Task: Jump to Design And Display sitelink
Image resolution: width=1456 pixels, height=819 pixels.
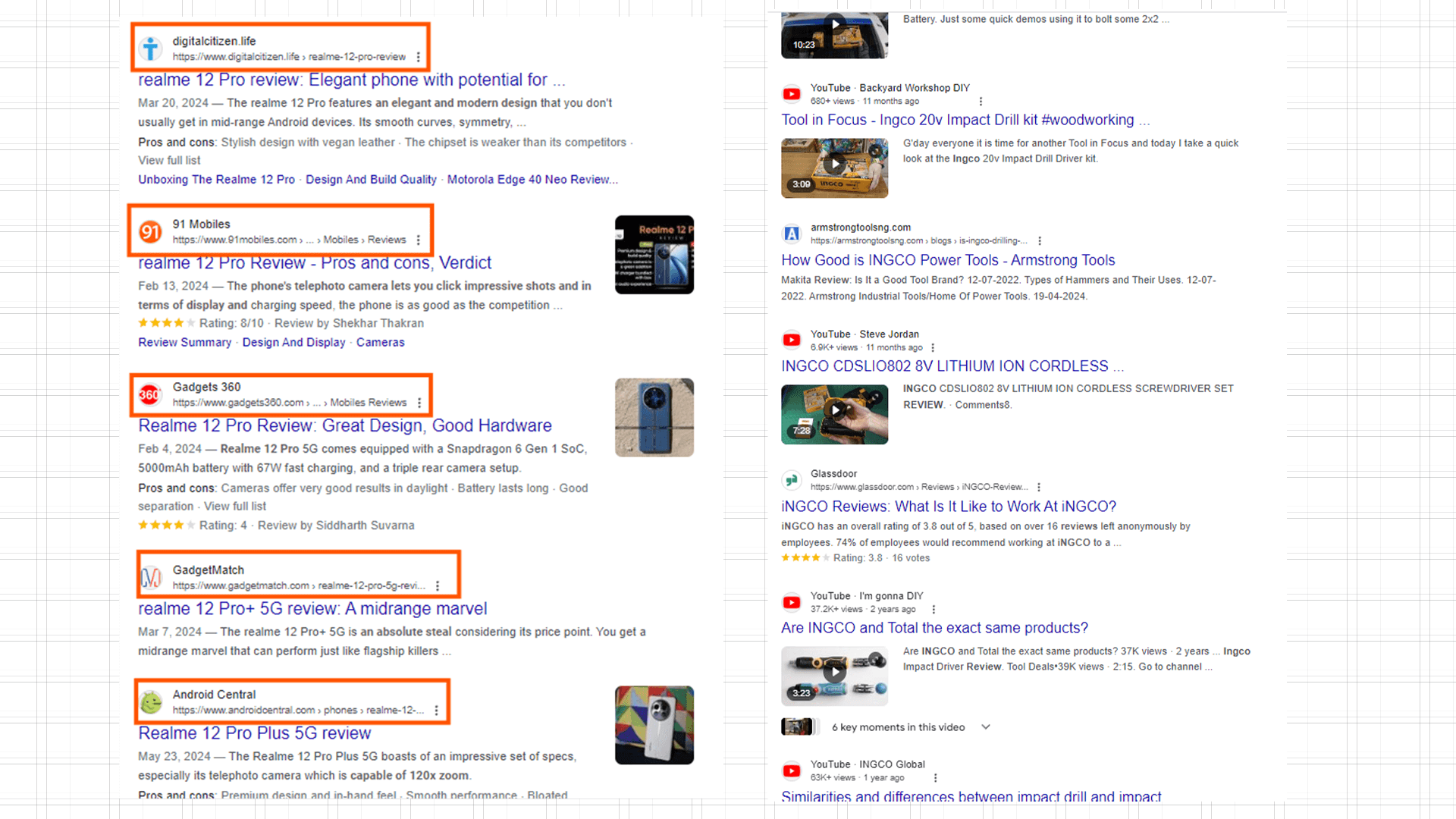Action: 293,343
